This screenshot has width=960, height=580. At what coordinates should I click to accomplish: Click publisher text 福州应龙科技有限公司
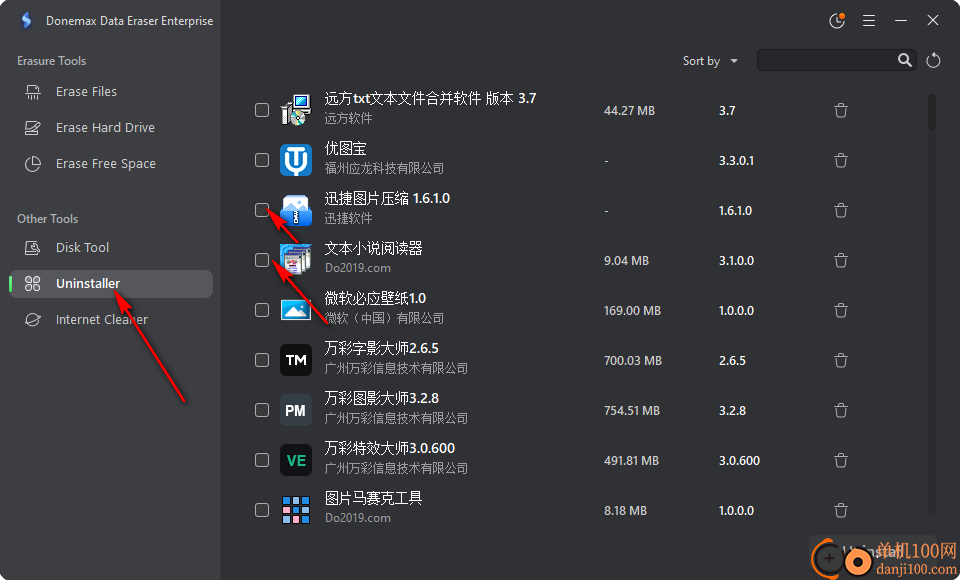point(384,168)
